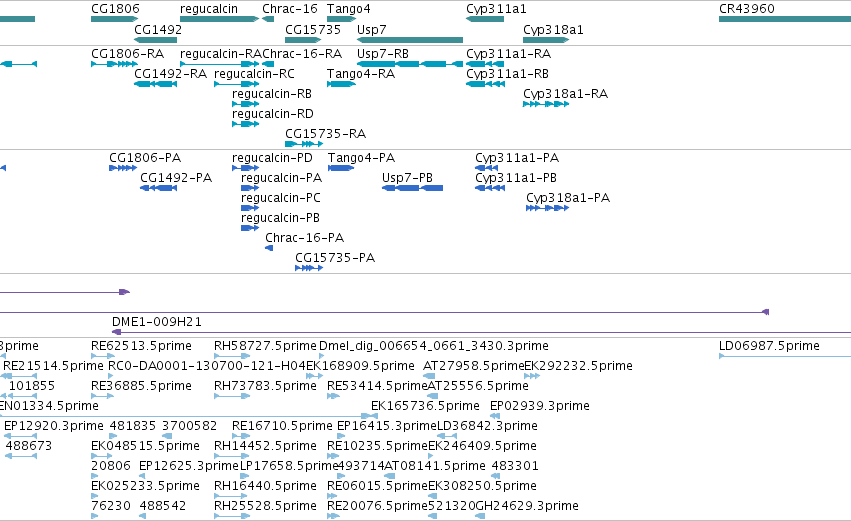This screenshot has height=521, width=851.
Task: Select EST AT27958.5prime
Action: (474, 366)
